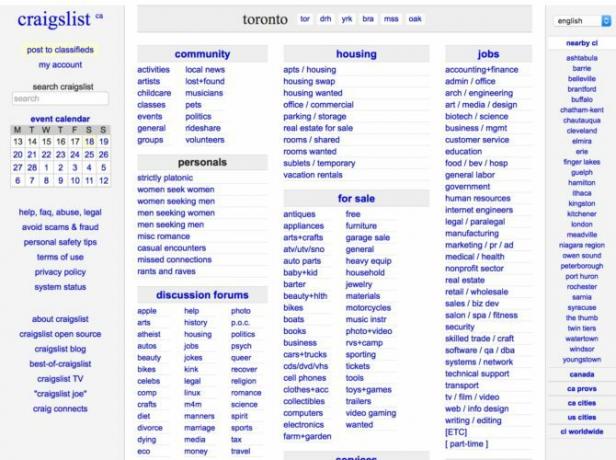Select the mss area tab
616x460 pixels.
391,19
